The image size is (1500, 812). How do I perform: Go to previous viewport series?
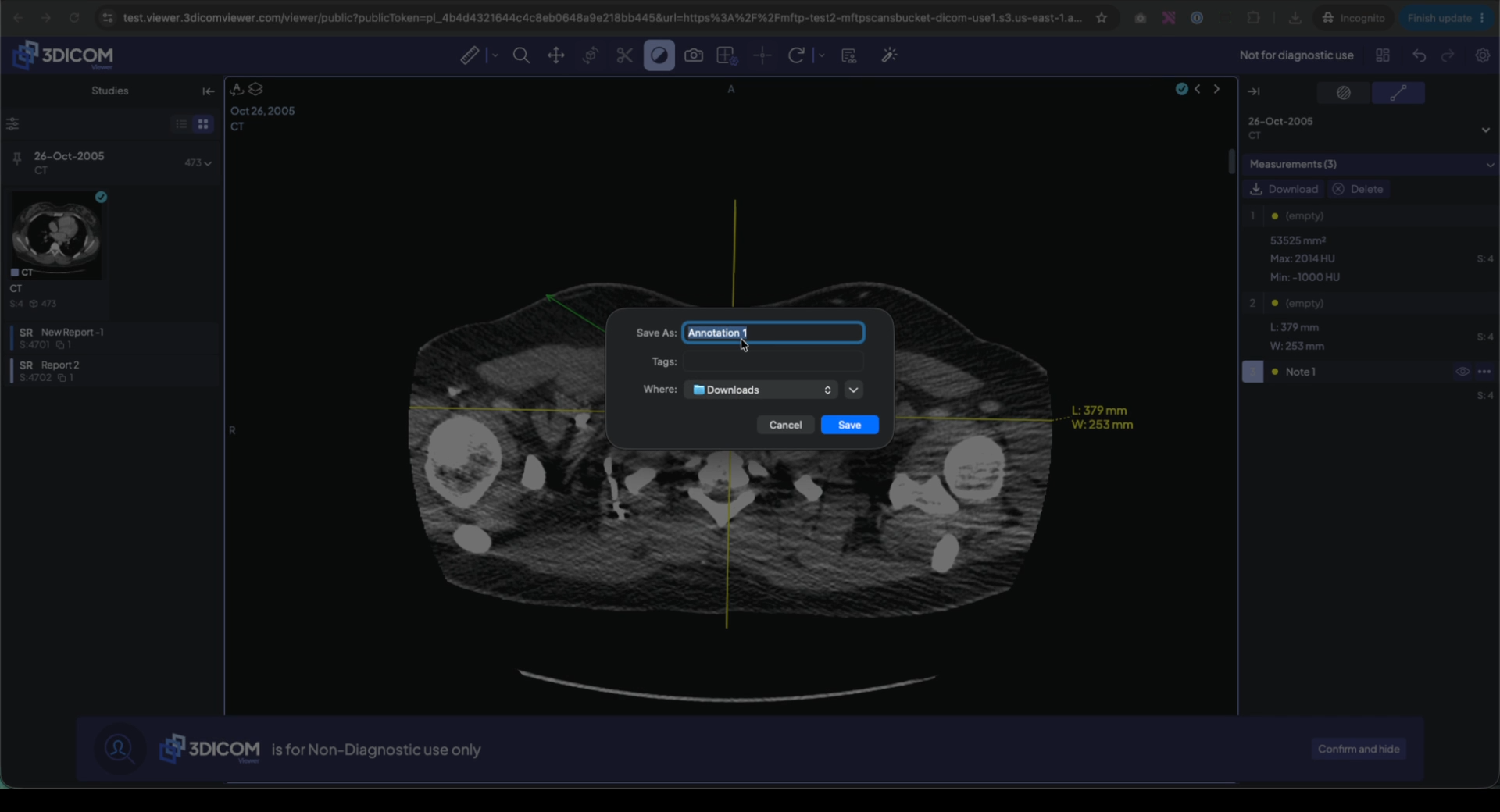(x=1198, y=89)
